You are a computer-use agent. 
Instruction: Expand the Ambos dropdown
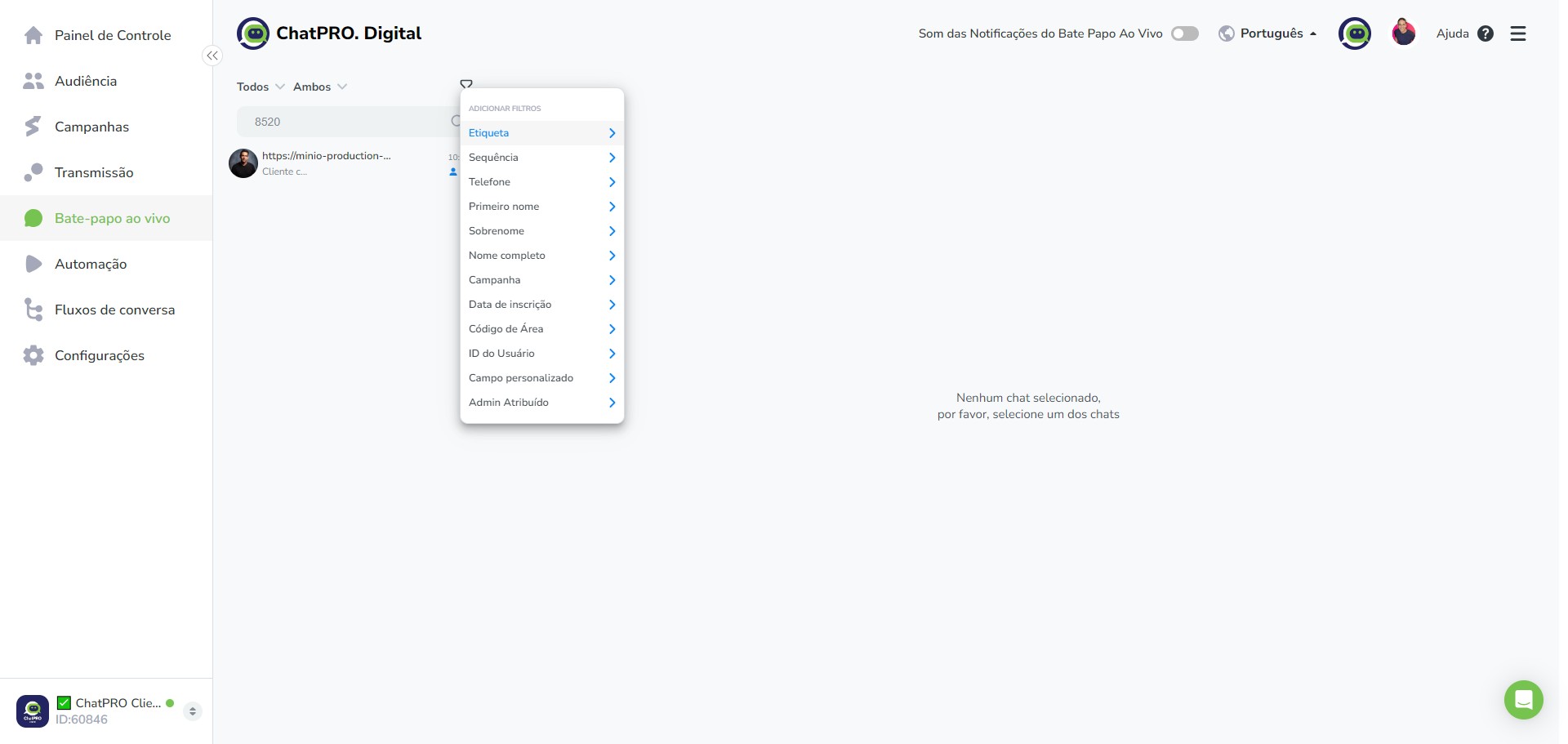[320, 87]
